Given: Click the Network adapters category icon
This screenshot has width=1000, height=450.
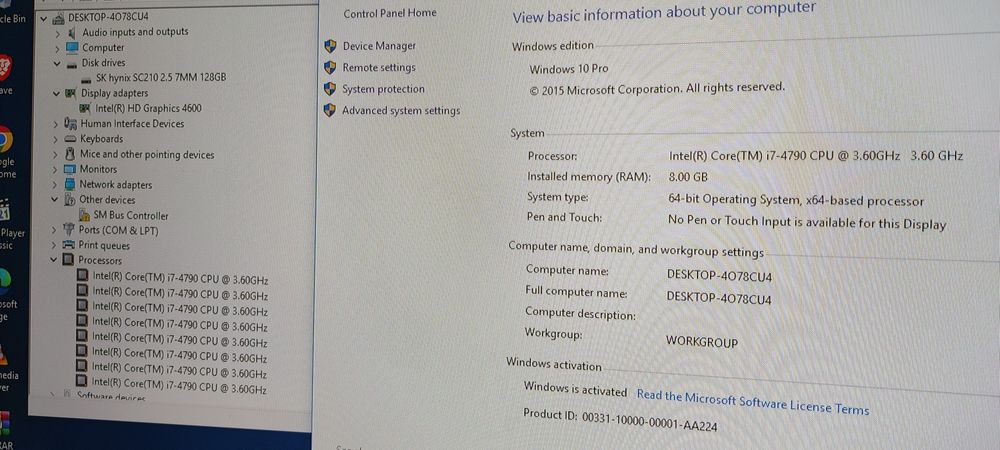Looking at the screenshot, I should pyautogui.click(x=70, y=185).
